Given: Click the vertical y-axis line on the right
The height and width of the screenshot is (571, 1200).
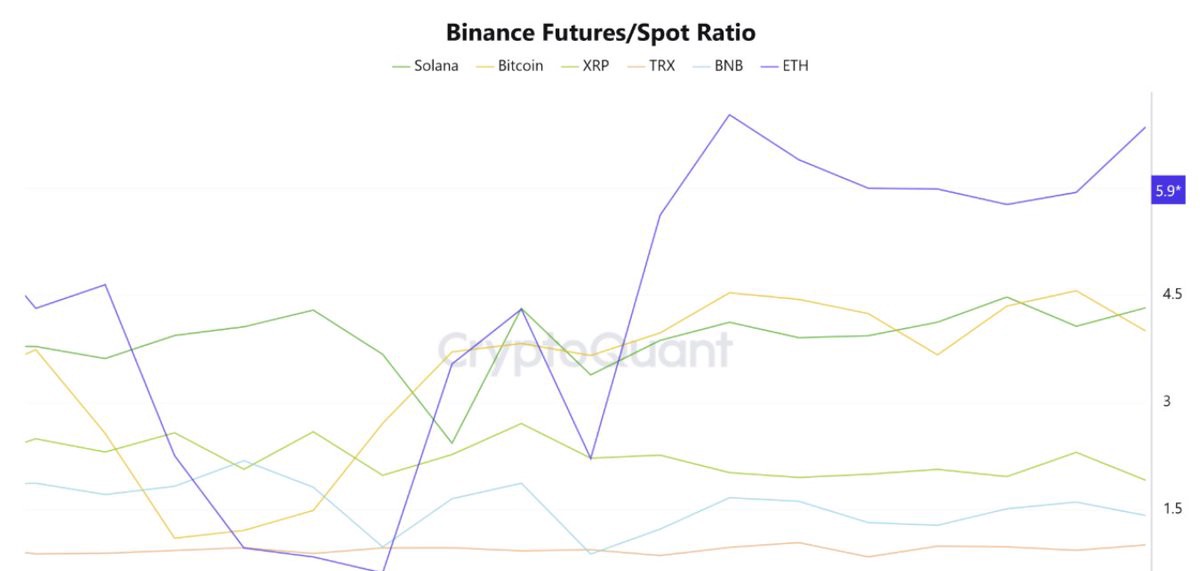Looking at the screenshot, I should 1152,330.
